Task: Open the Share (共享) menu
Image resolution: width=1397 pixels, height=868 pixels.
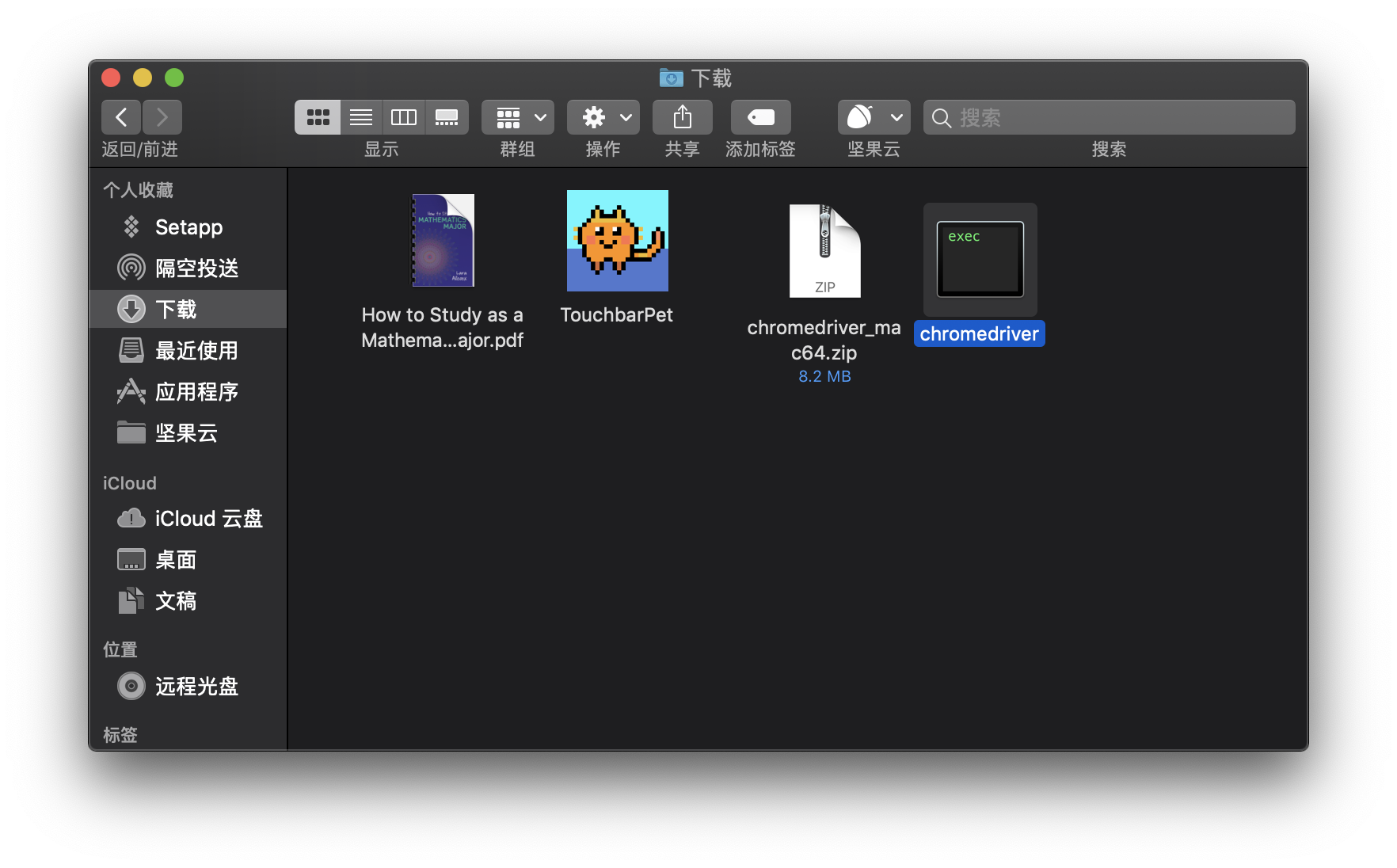Action: [681, 116]
